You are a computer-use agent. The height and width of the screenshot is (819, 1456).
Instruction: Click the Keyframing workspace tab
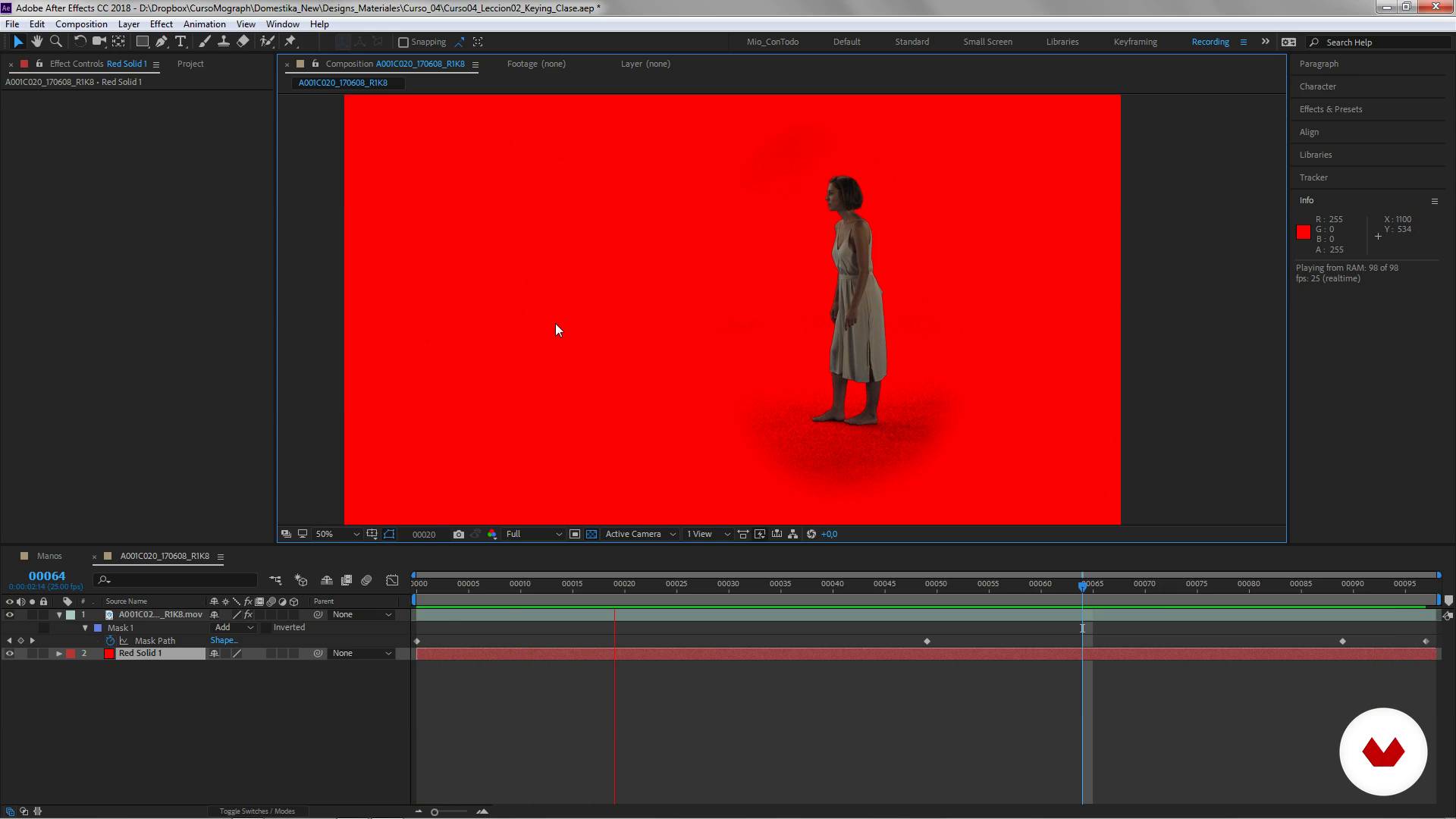tap(1134, 41)
